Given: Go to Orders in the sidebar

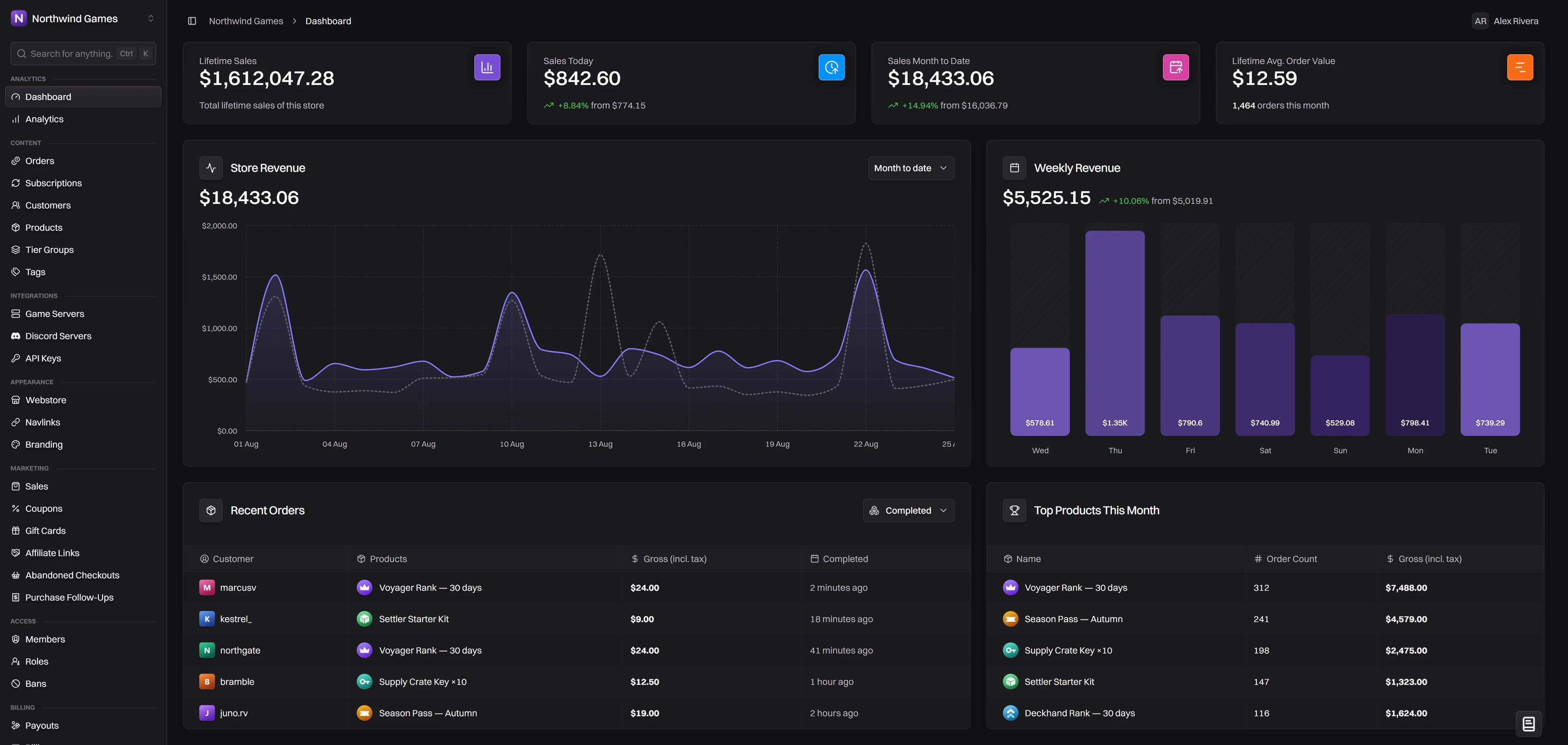Looking at the screenshot, I should point(83,161).
